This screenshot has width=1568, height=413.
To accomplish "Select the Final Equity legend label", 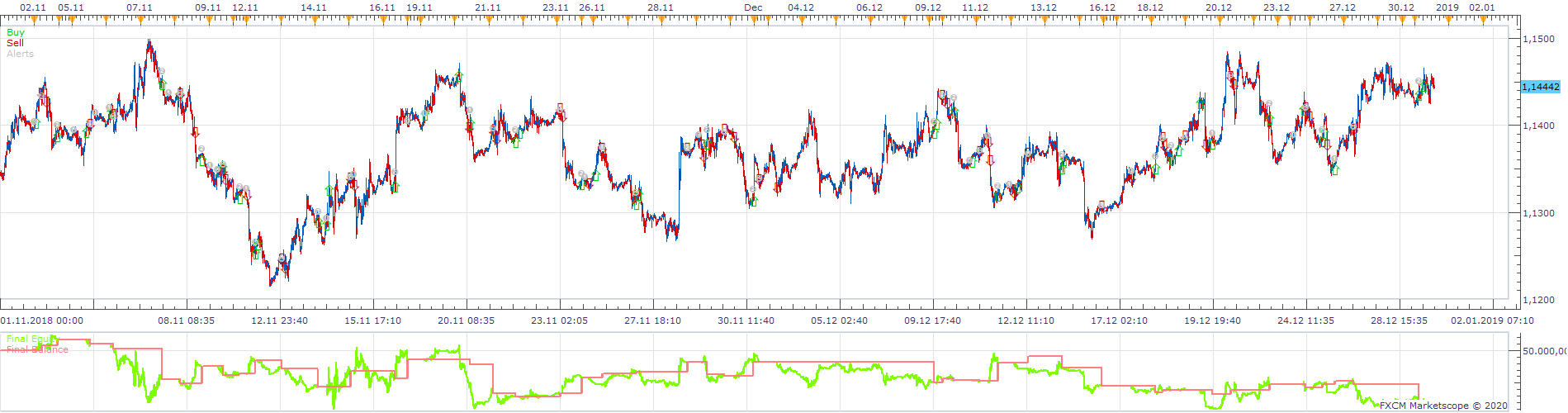I will pyautogui.click(x=32, y=339).
